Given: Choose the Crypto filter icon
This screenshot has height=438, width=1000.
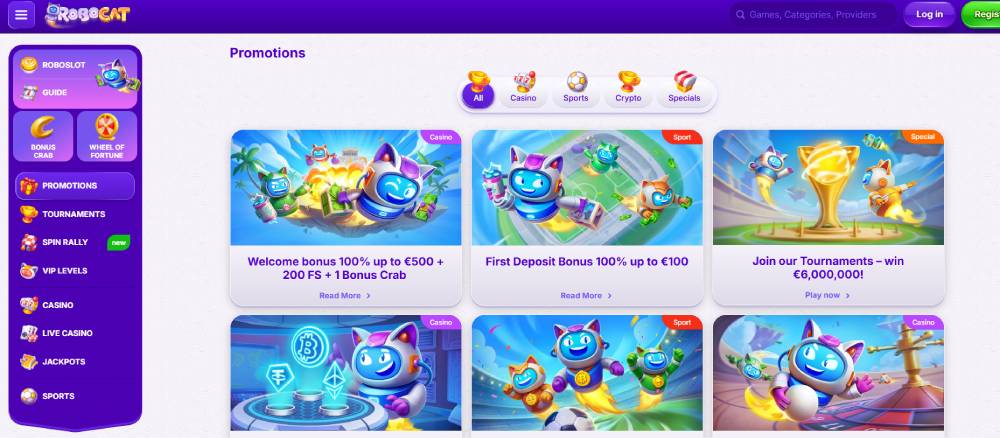Looking at the screenshot, I should [628, 89].
